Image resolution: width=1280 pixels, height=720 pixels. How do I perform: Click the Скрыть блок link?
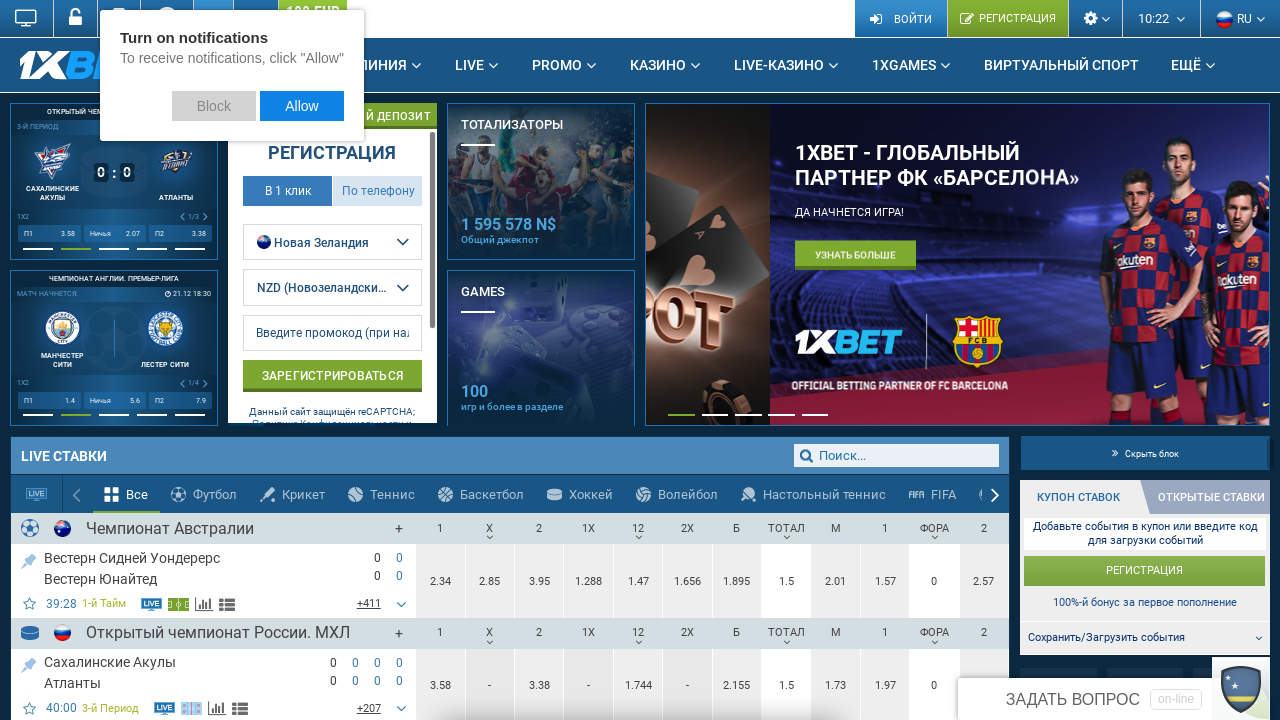(x=1145, y=453)
